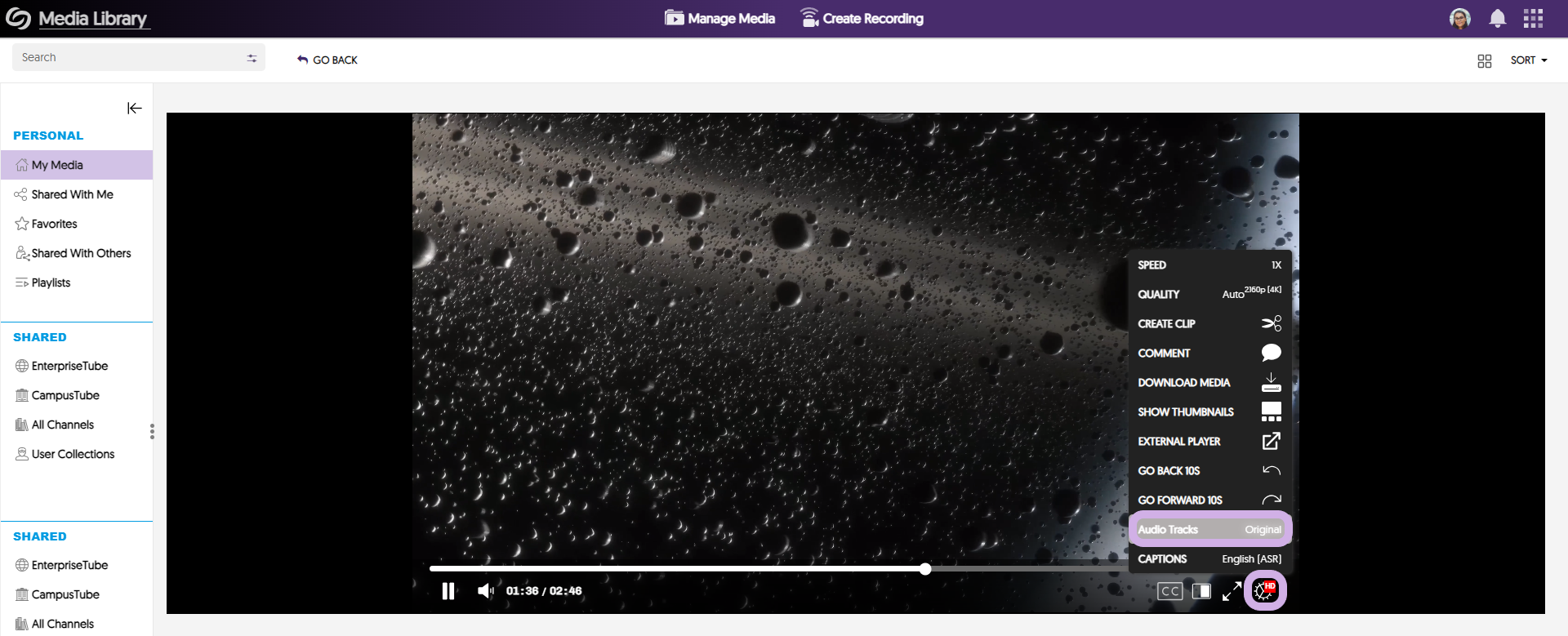The image size is (1568, 636).
Task: Open the HD settings gear in player
Action: pyautogui.click(x=1265, y=590)
